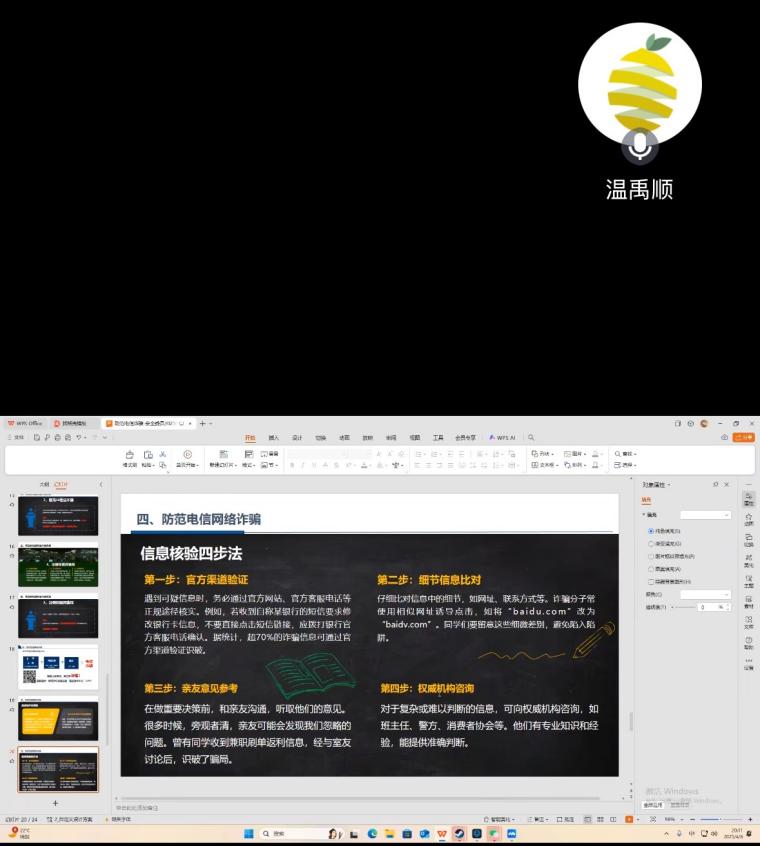Select the slide 16 thumbnail with green background
This screenshot has height=846, width=760.
click(58, 565)
